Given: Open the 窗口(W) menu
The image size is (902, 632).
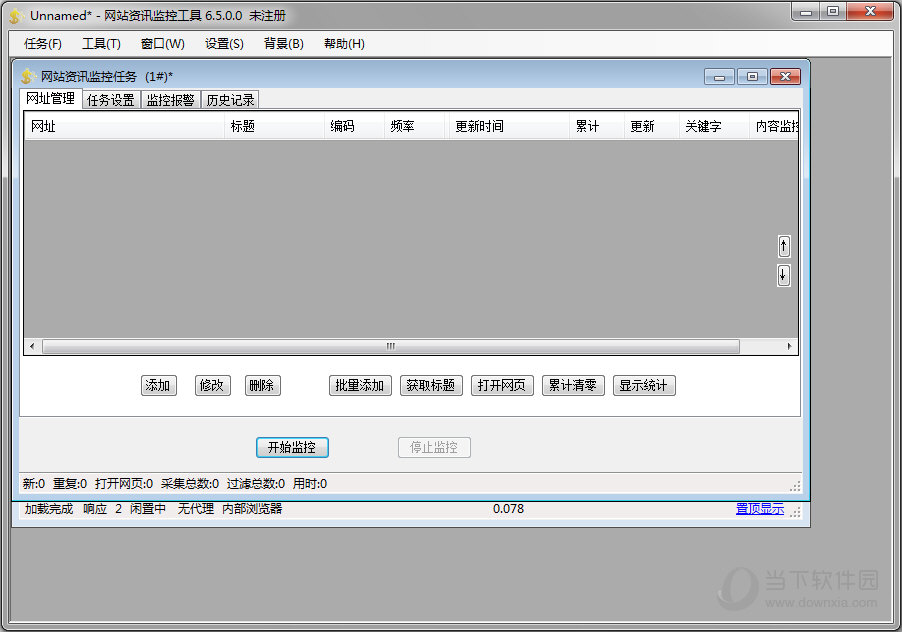Looking at the screenshot, I should tap(163, 44).
